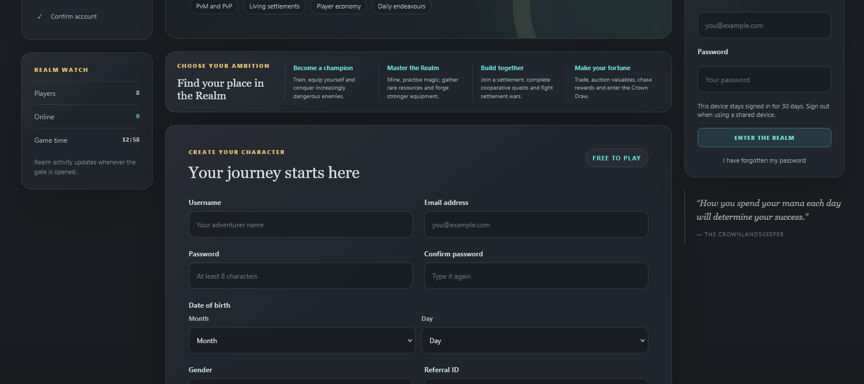Click the 'Gender' label

[200, 370]
